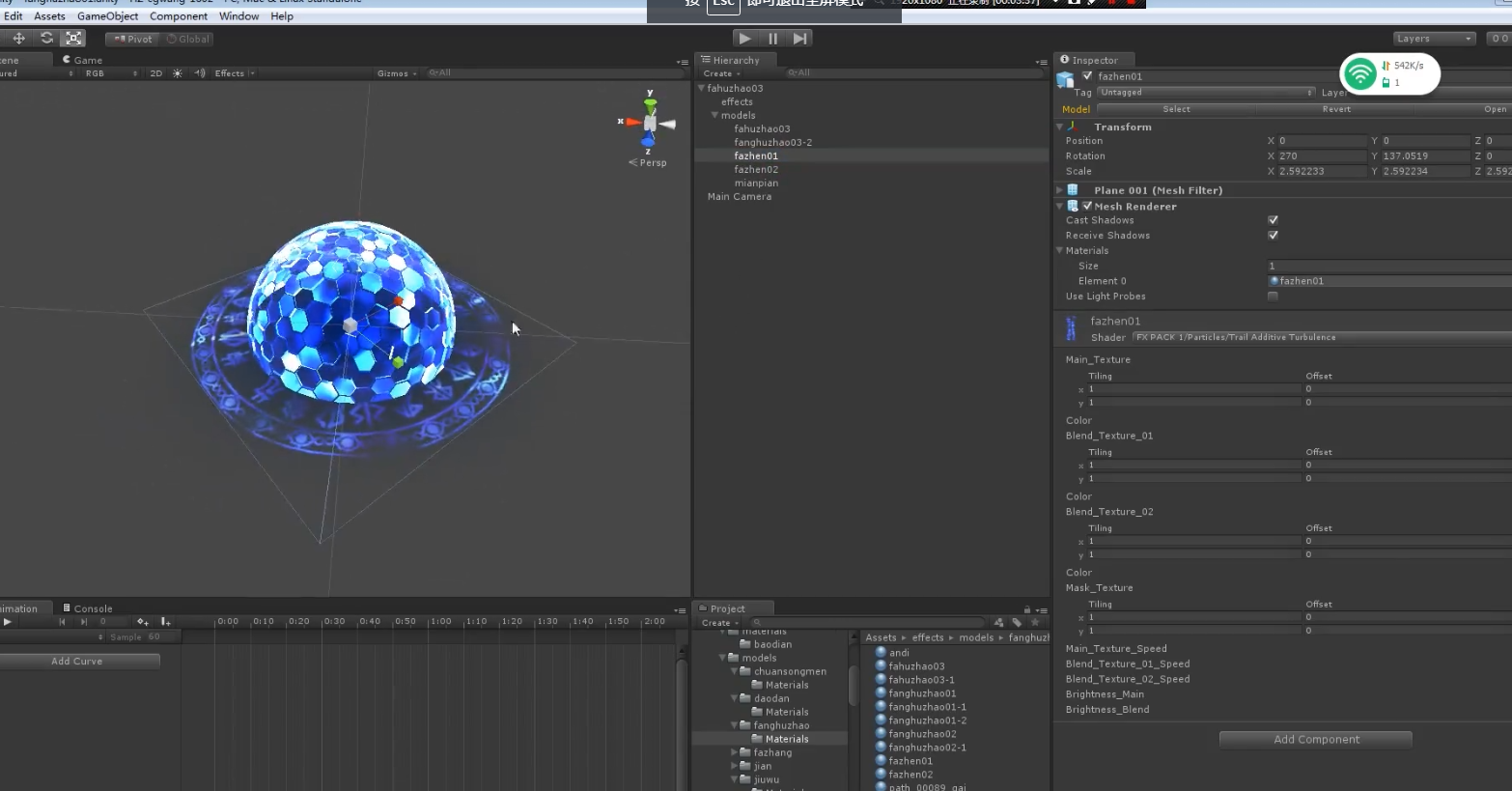Image resolution: width=1512 pixels, height=791 pixels.
Task: Click the Project tree vertical scrollbar
Action: (854, 684)
